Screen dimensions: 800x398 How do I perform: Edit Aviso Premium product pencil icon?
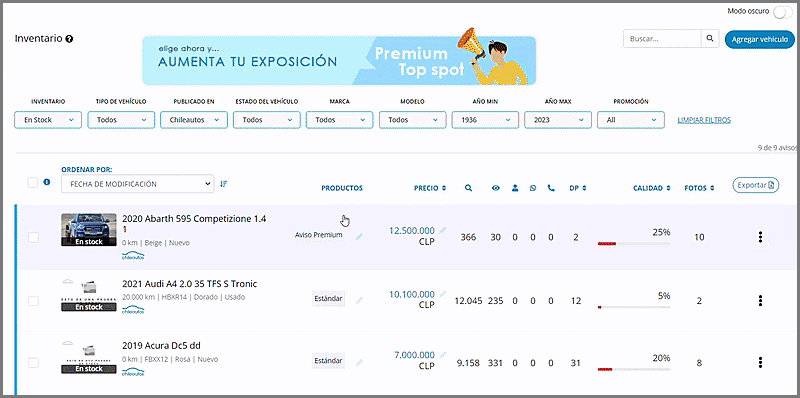[x=359, y=236]
